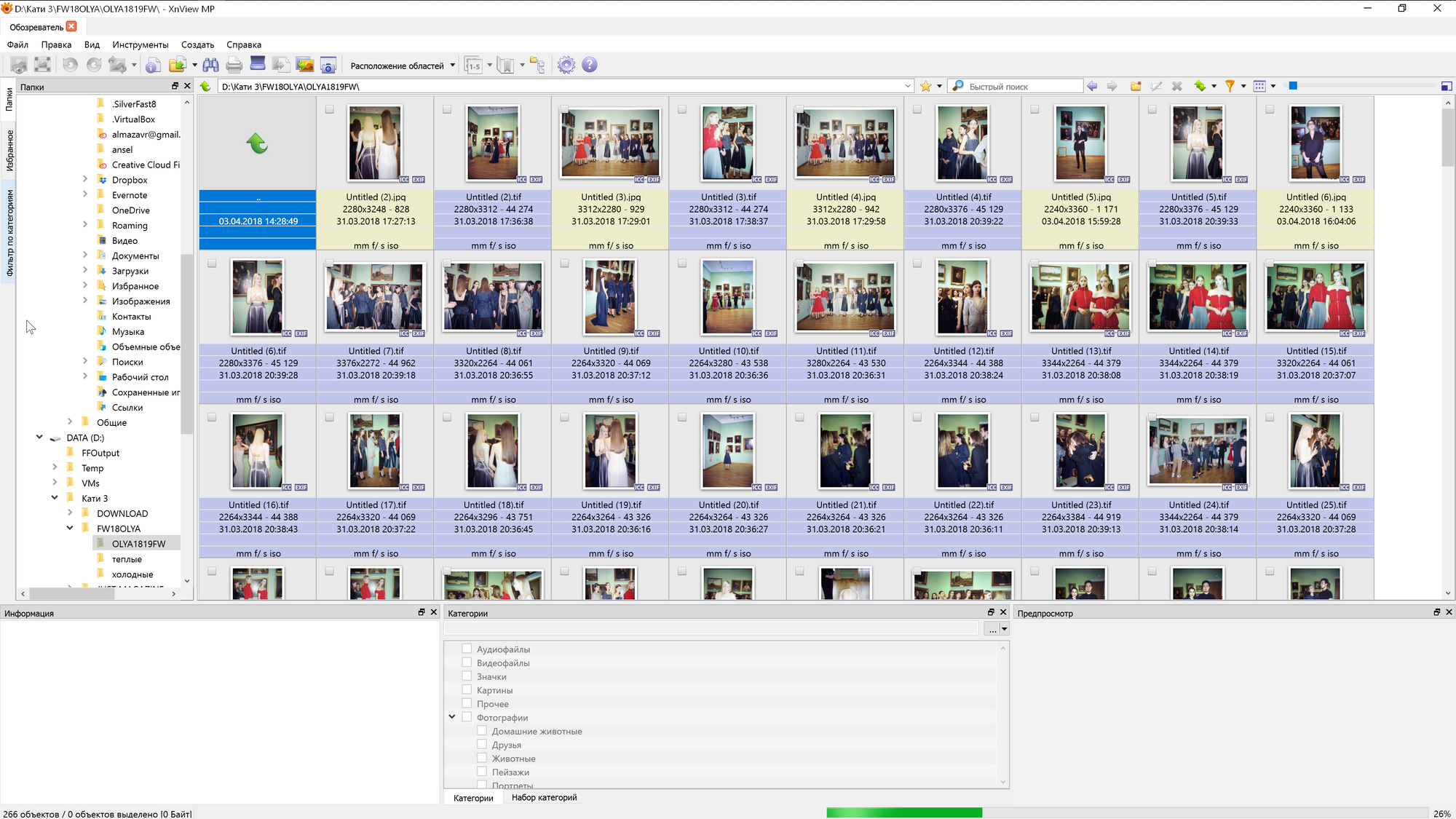Image resolution: width=1456 pixels, height=819 pixels.
Task: Click the printer icon in toolbar
Action: 234,66
